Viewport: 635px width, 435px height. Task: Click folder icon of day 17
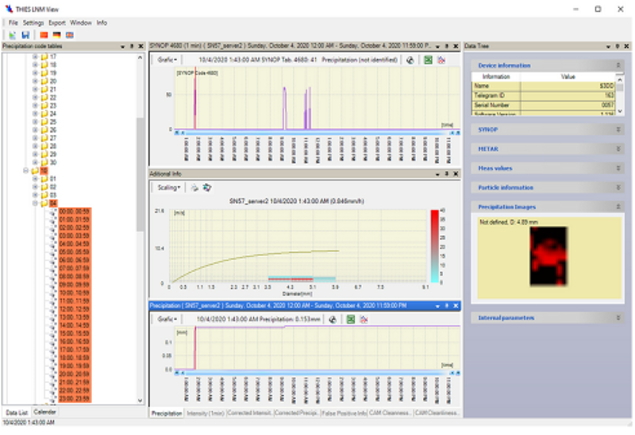point(44,57)
